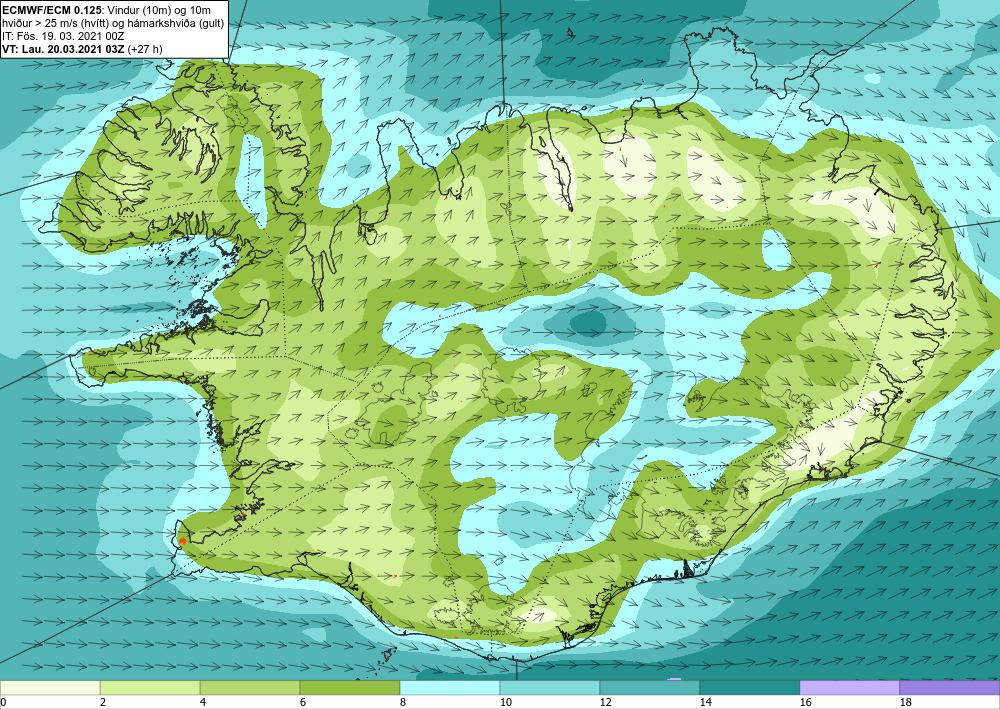Click the legend value label '12'

606,702
